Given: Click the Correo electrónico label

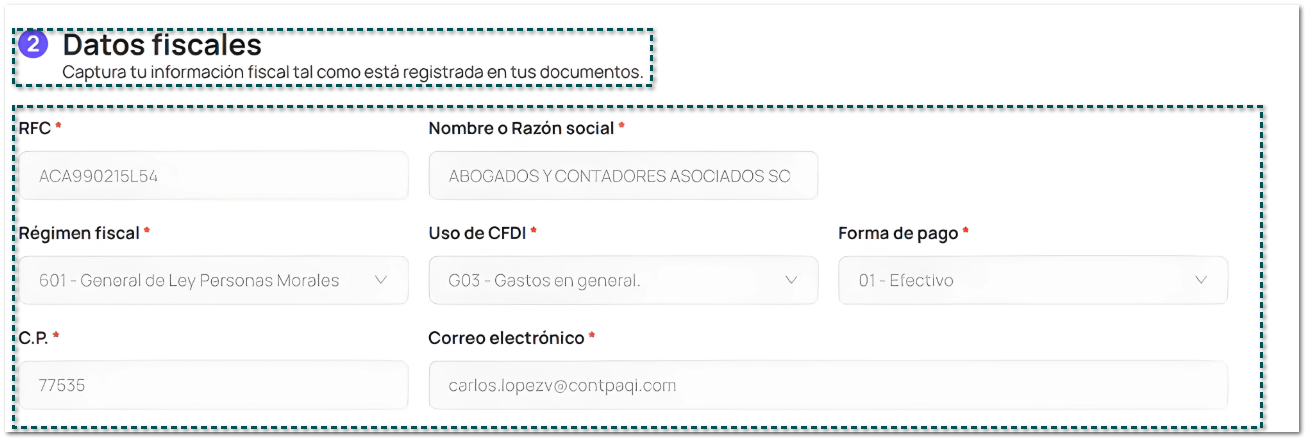Looking at the screenshot, I should point(506,337).
